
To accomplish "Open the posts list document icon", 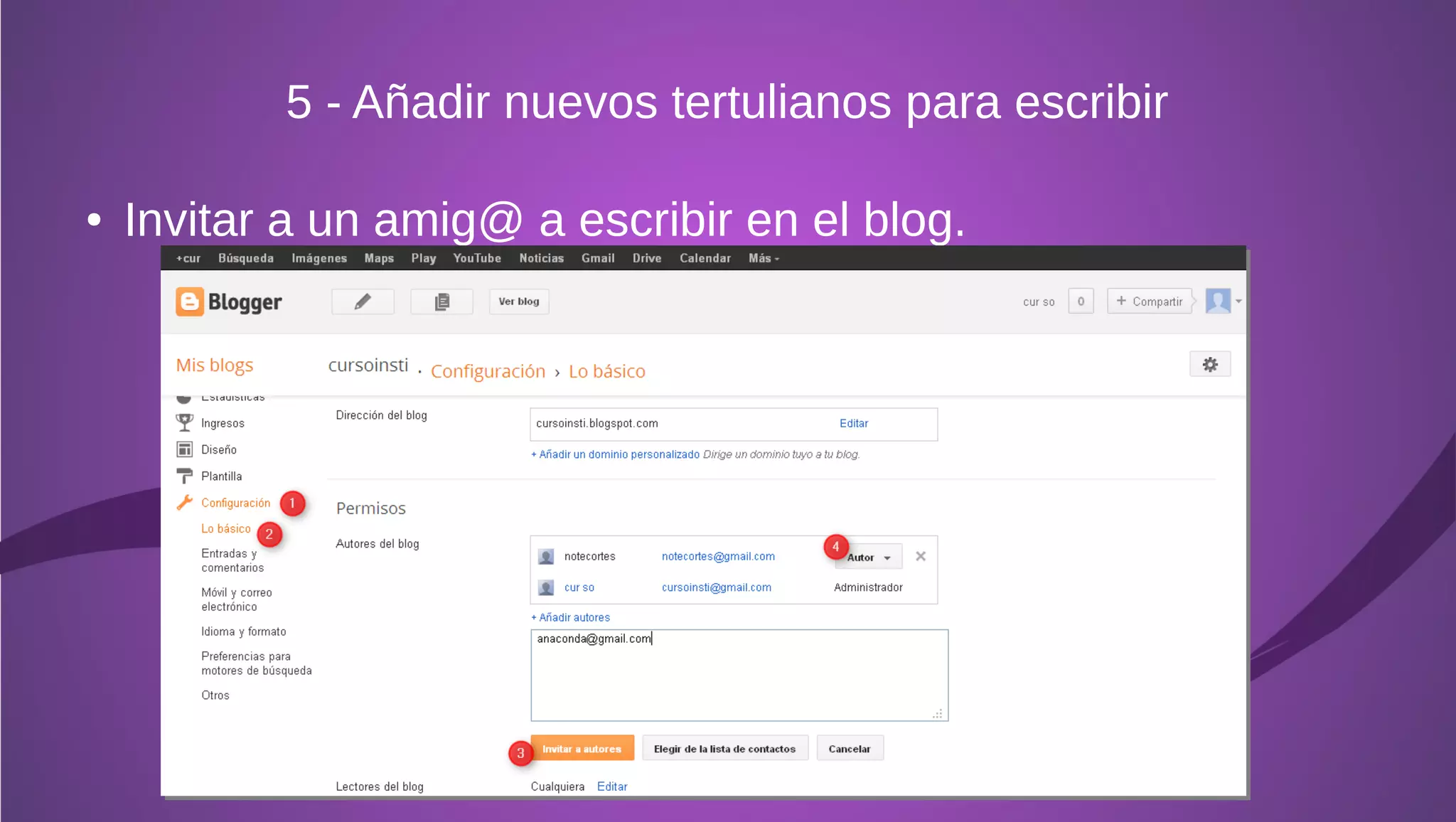I will point(441,301).
